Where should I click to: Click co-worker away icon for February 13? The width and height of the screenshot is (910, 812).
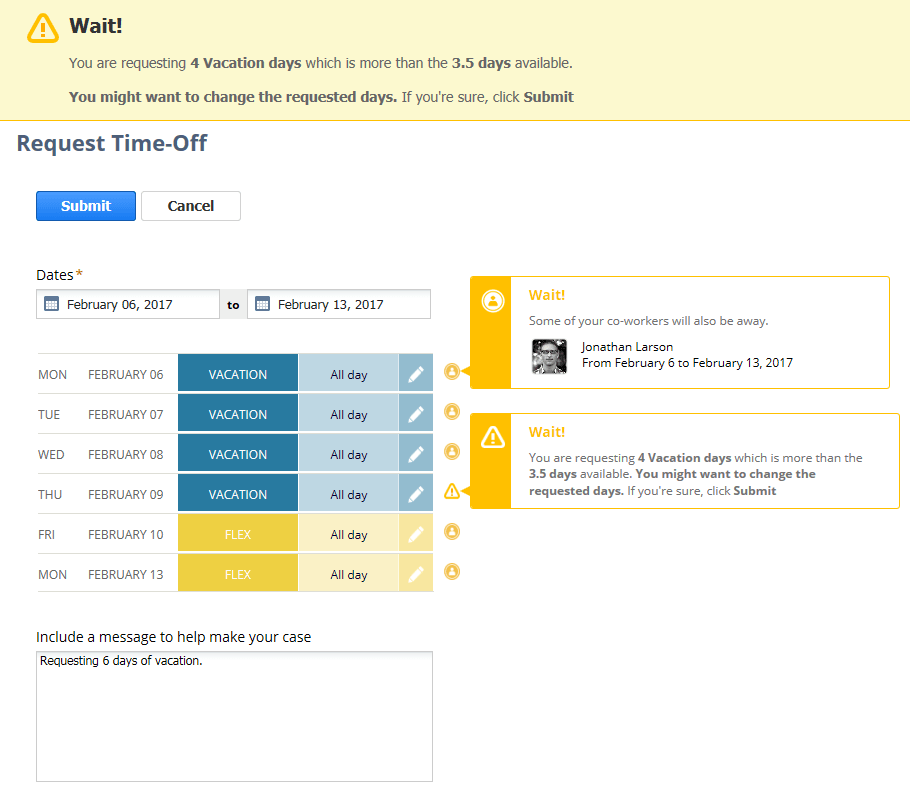pos(452,572)
